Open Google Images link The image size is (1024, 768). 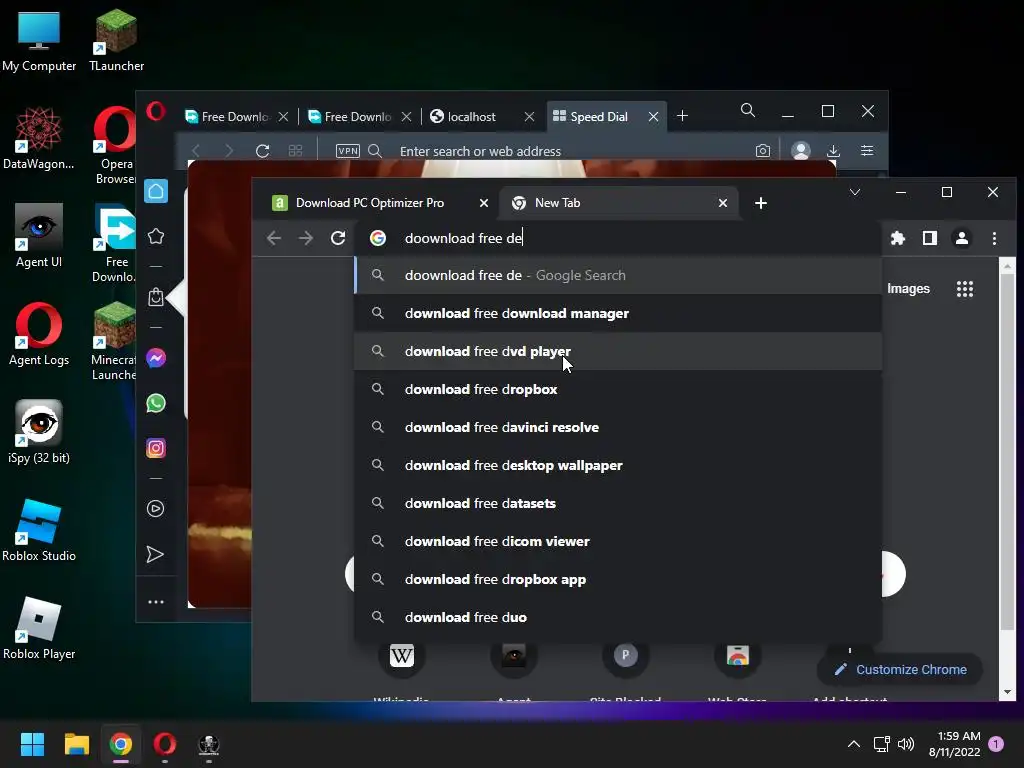pyautogui.click(x=908, y=289)
